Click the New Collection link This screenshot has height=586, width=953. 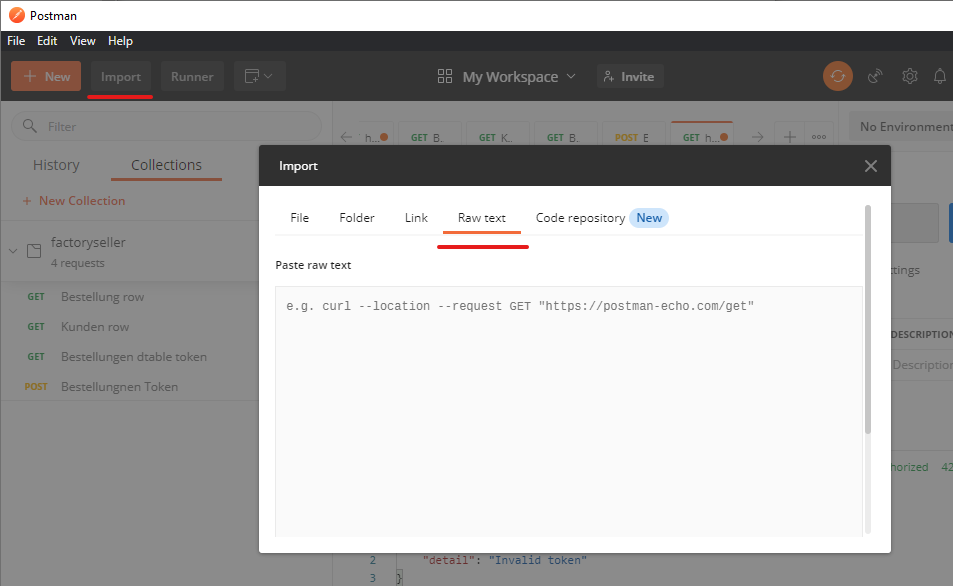point(74,201)
